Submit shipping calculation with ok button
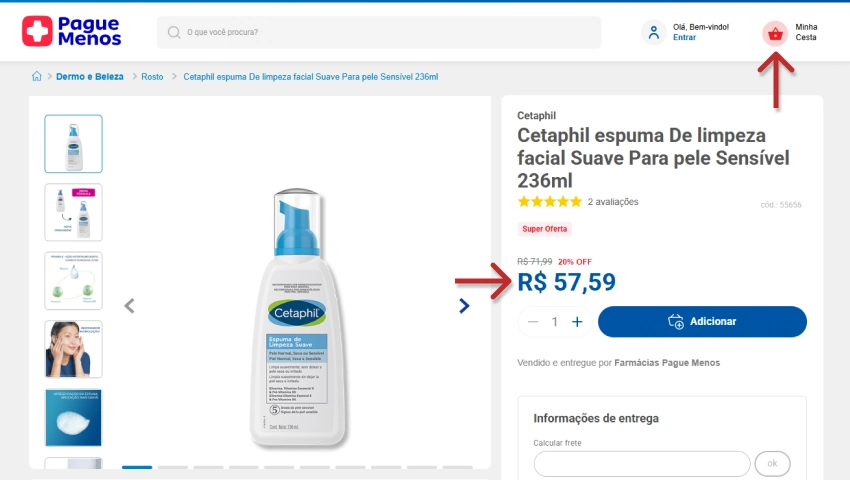Image resolution: width=850 pixels, height=480 pixels. 772,464
